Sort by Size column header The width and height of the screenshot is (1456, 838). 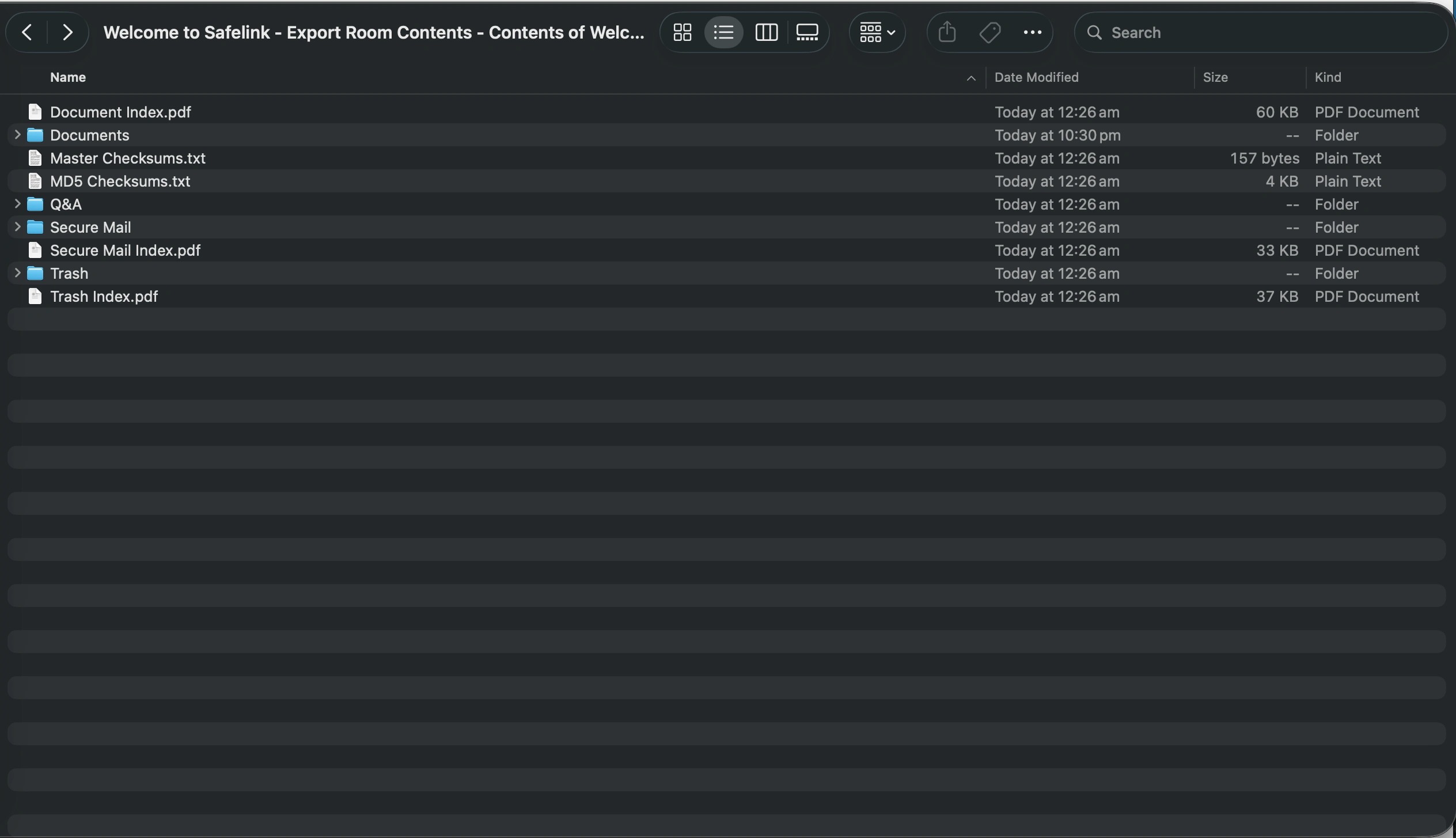point(1215,77)
